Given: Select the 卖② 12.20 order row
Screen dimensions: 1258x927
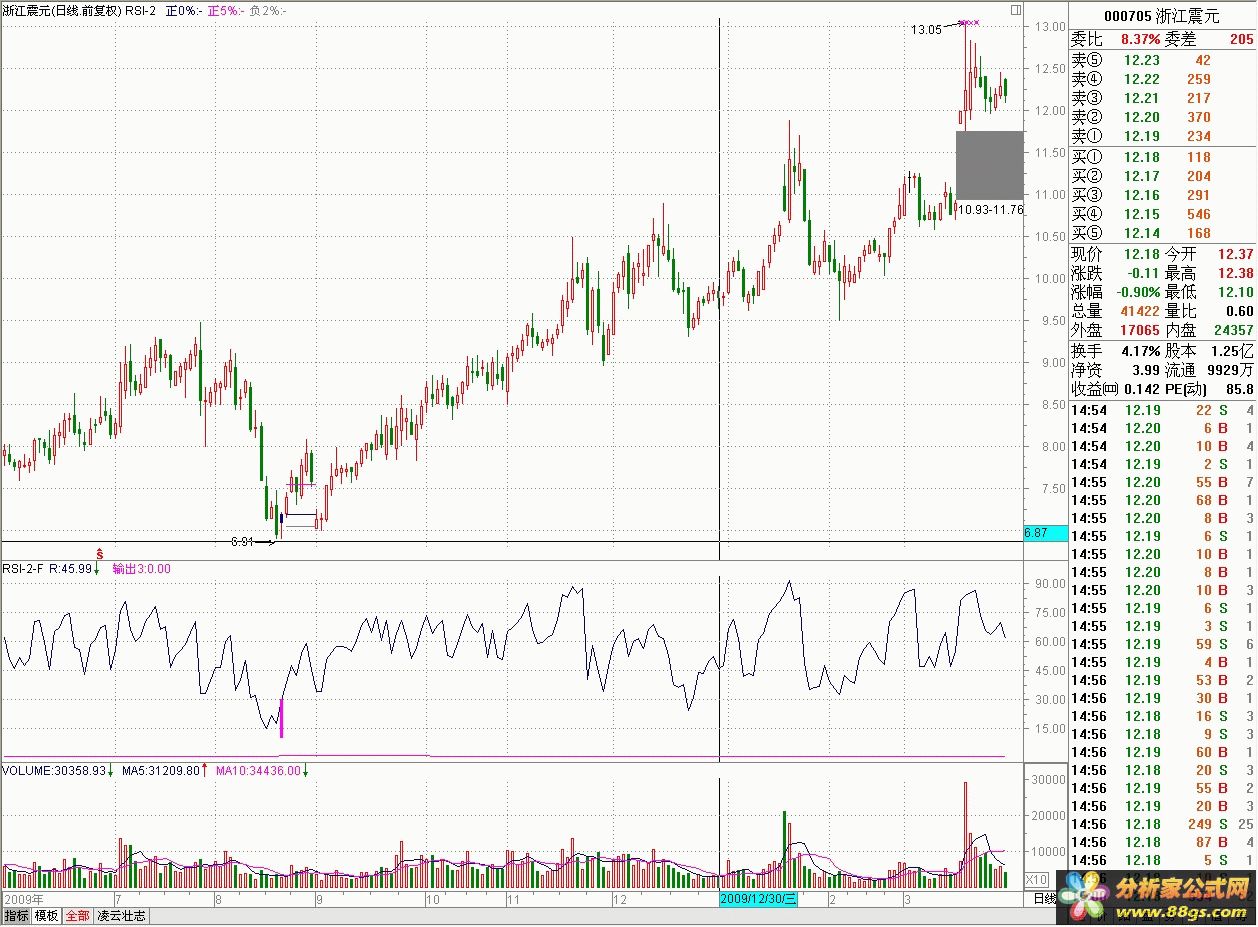Looking at the screenshot, I should (1162, 117).
